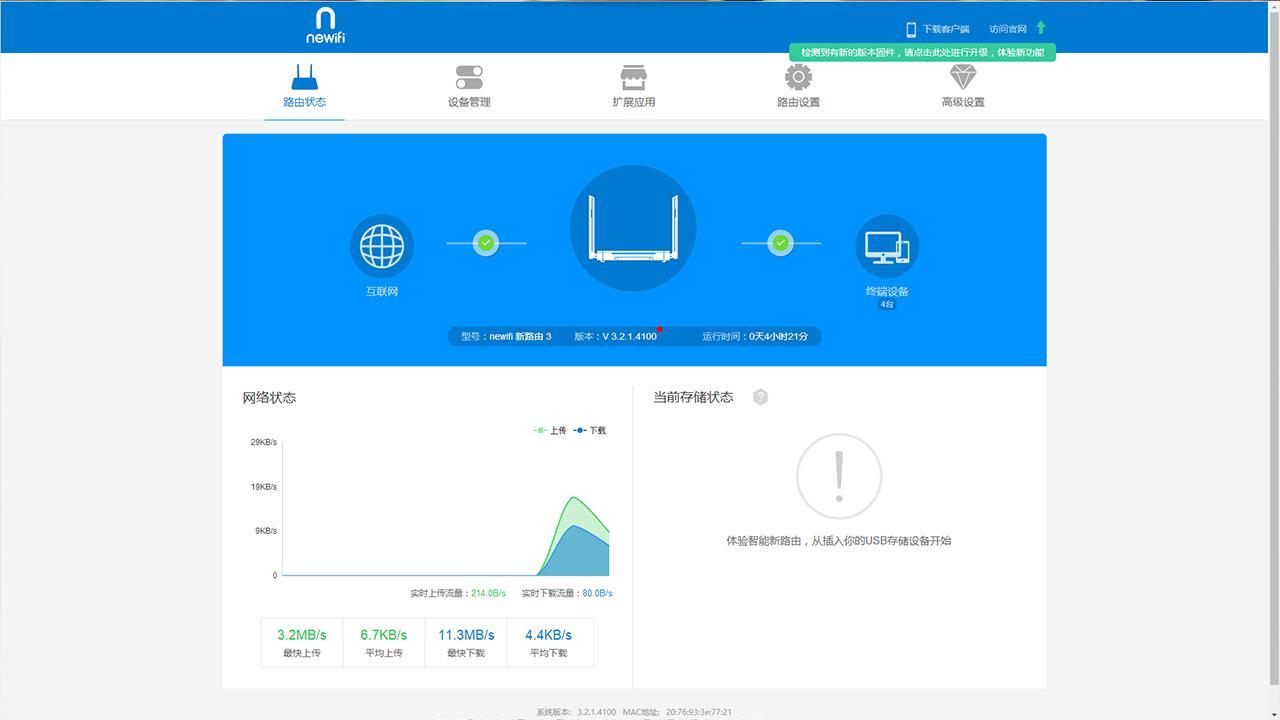Open the 路由状态 router status tab
Image resolution: width=1280 pixels, height=720 pixels.
click(x=304, y=87)
